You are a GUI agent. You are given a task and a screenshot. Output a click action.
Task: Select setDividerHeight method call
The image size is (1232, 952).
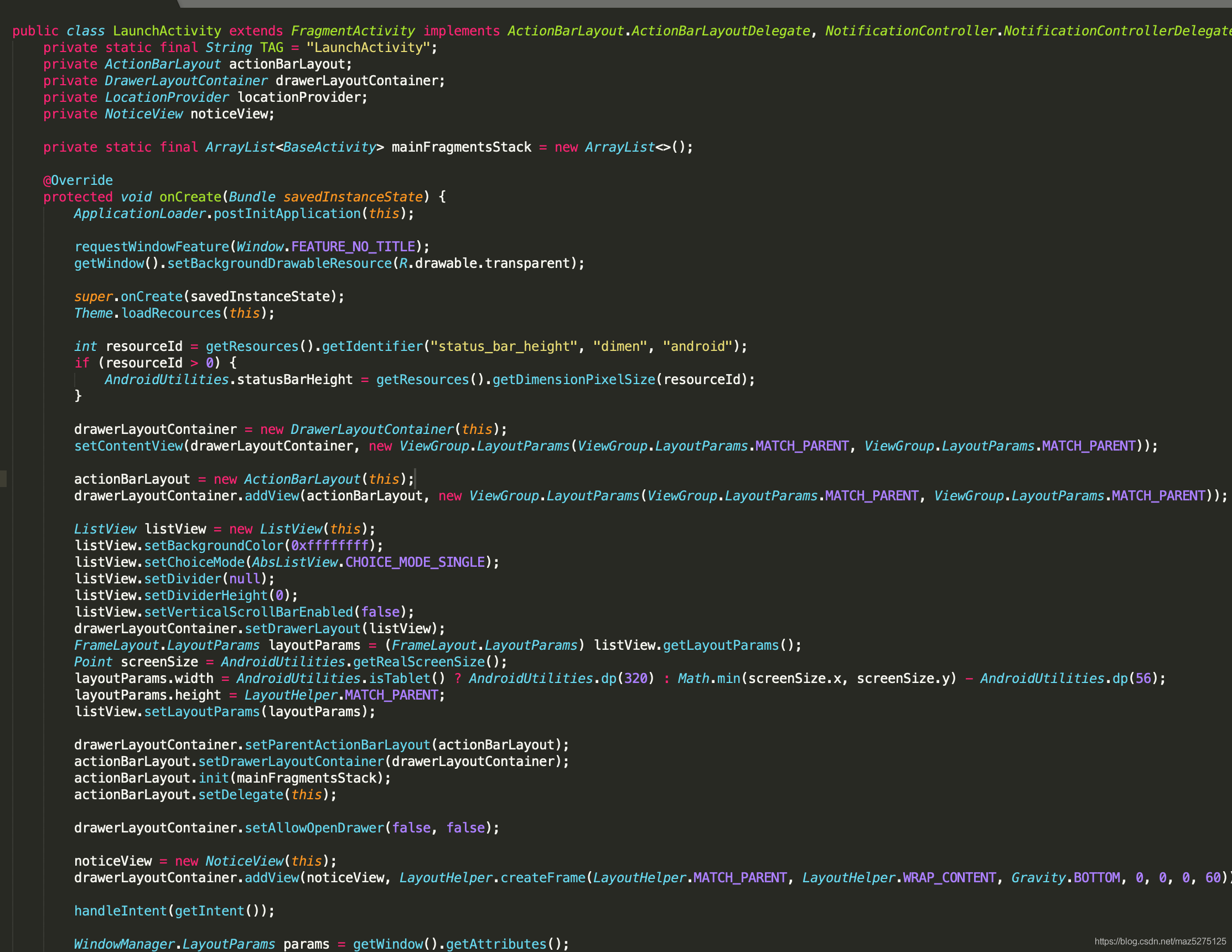click(206, 596)
